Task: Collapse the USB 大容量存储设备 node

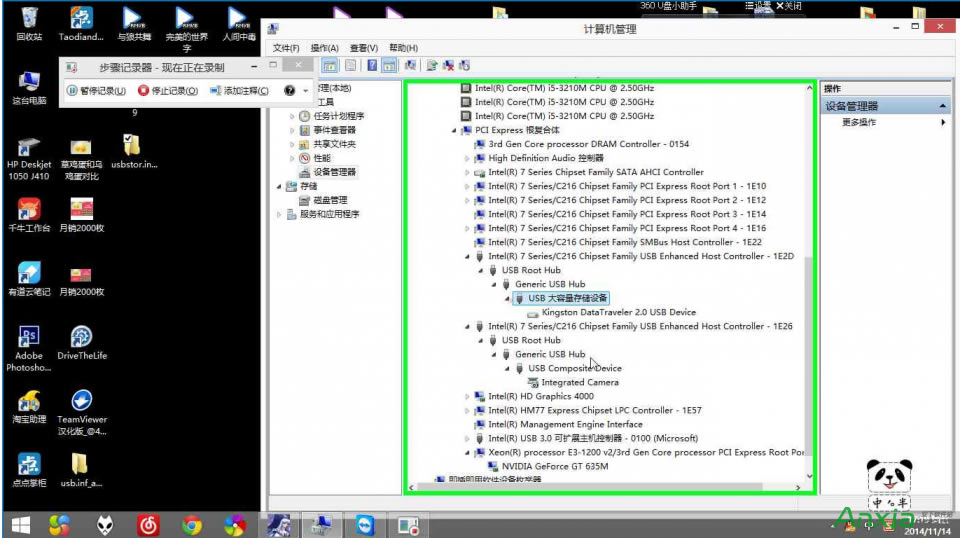Action: tap(508, 298)
